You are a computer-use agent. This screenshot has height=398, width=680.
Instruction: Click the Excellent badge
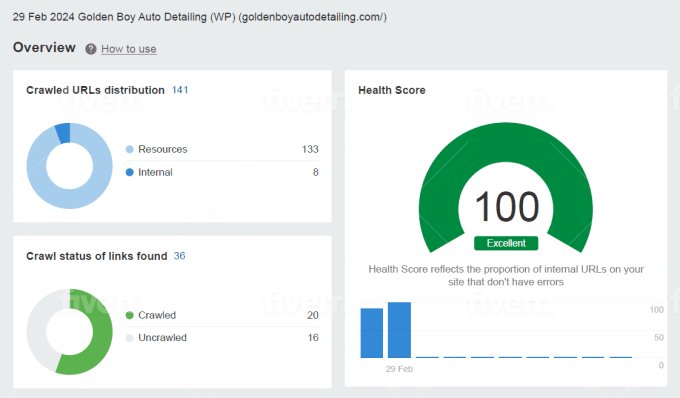tap(506, 243)
